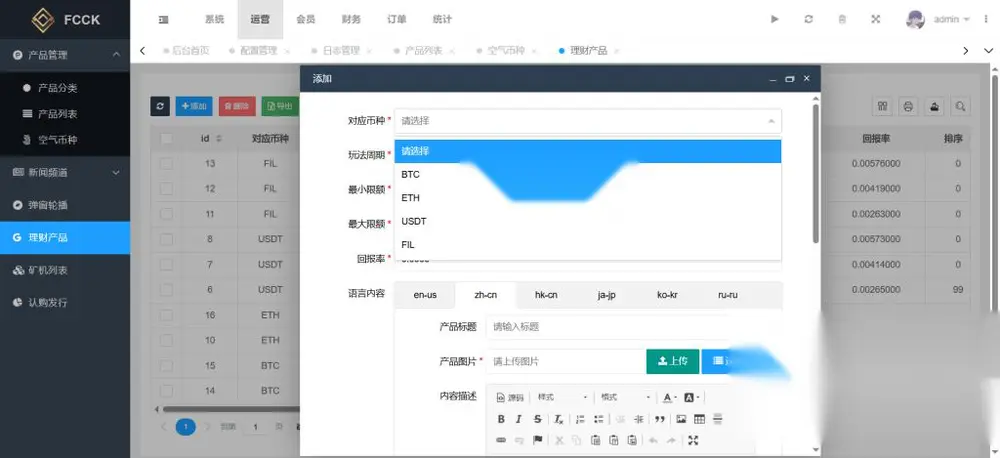Check the row with id 11

[166, 214]
